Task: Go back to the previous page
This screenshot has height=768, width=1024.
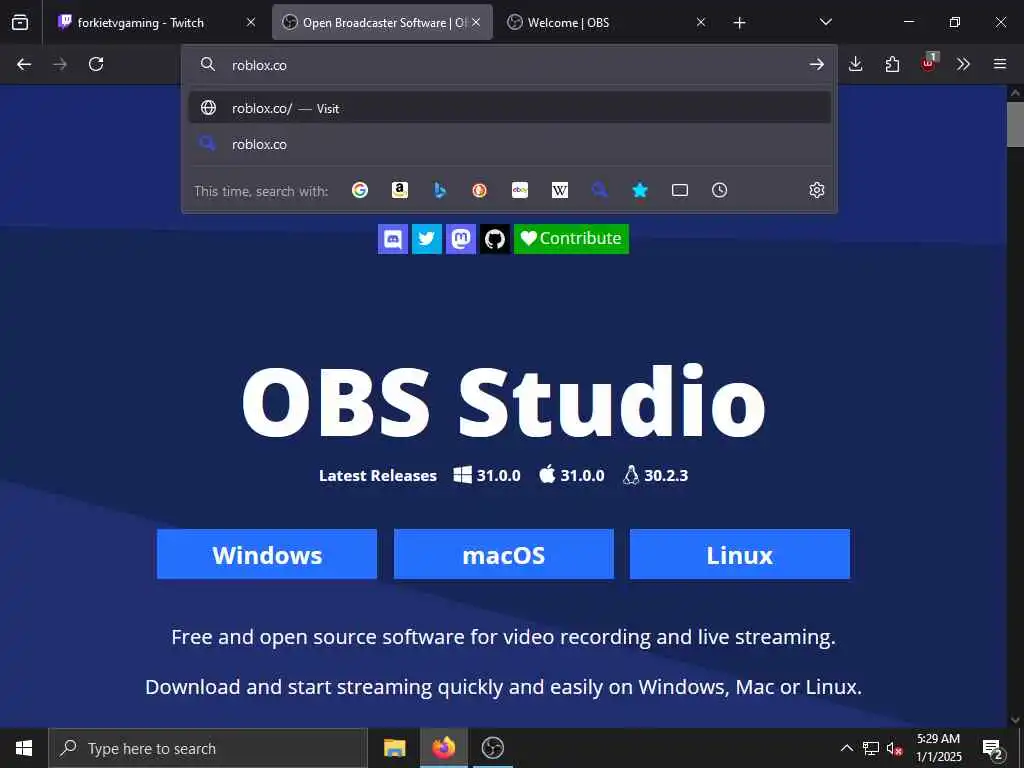Action: point(24,64)
